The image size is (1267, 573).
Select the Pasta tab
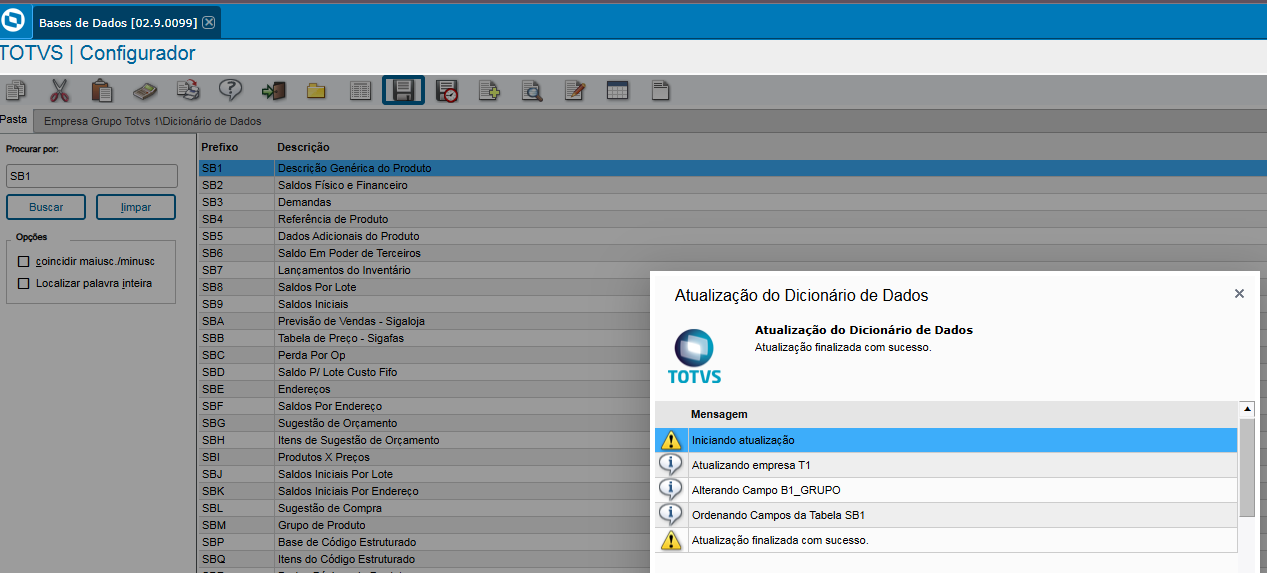tap(14, 119)
